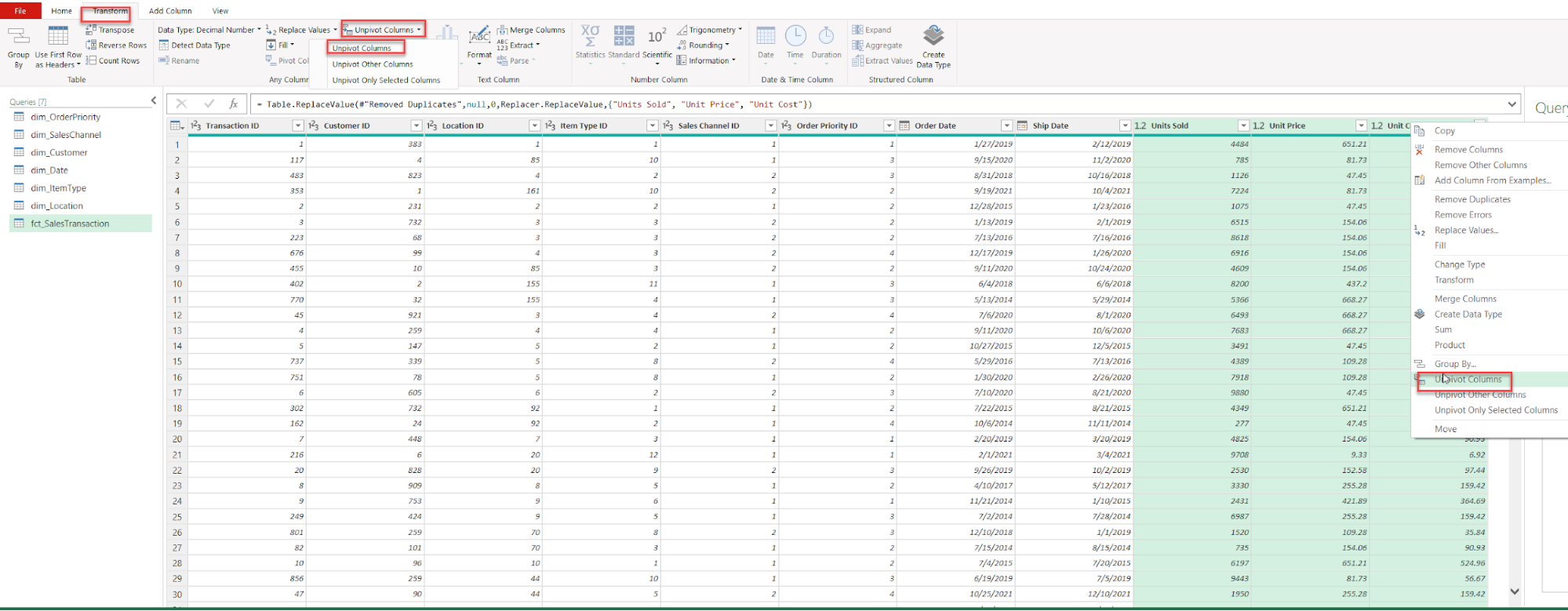Click the Order Date type icon
This screenshot has height=611, width=1568.
pos(904,125)
